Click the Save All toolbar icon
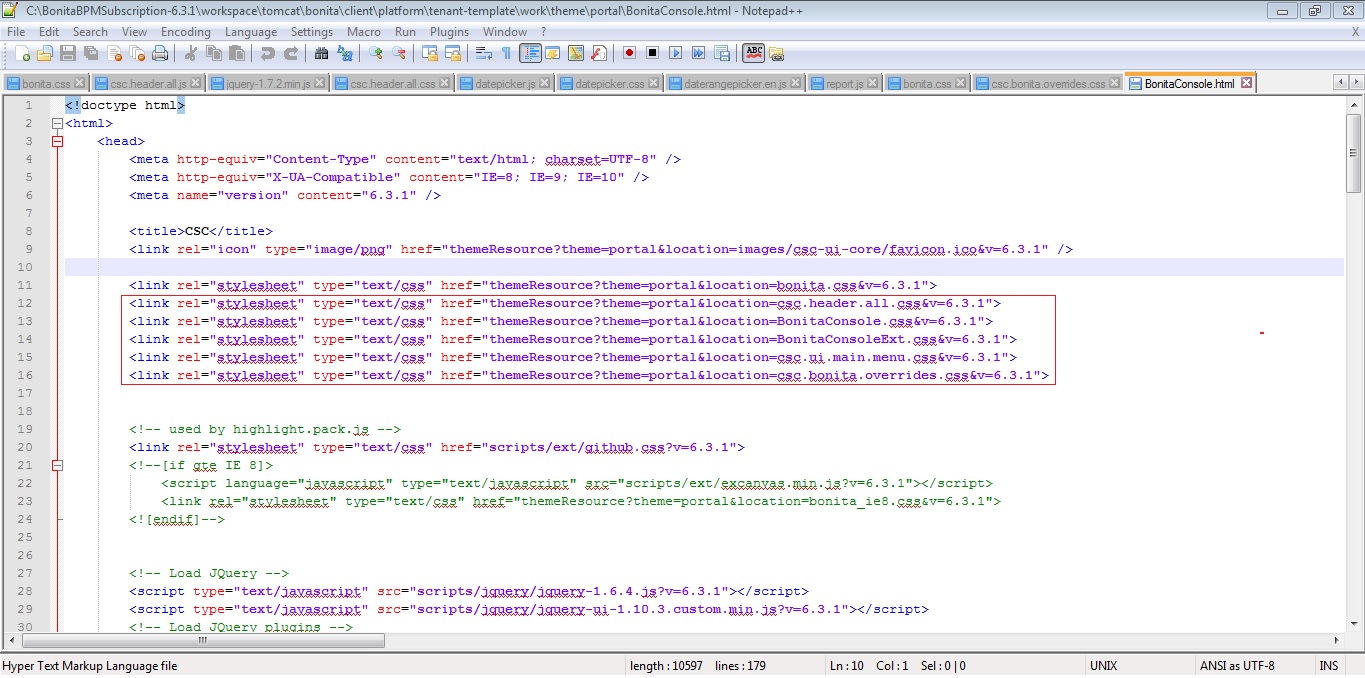 click(91, 53)
